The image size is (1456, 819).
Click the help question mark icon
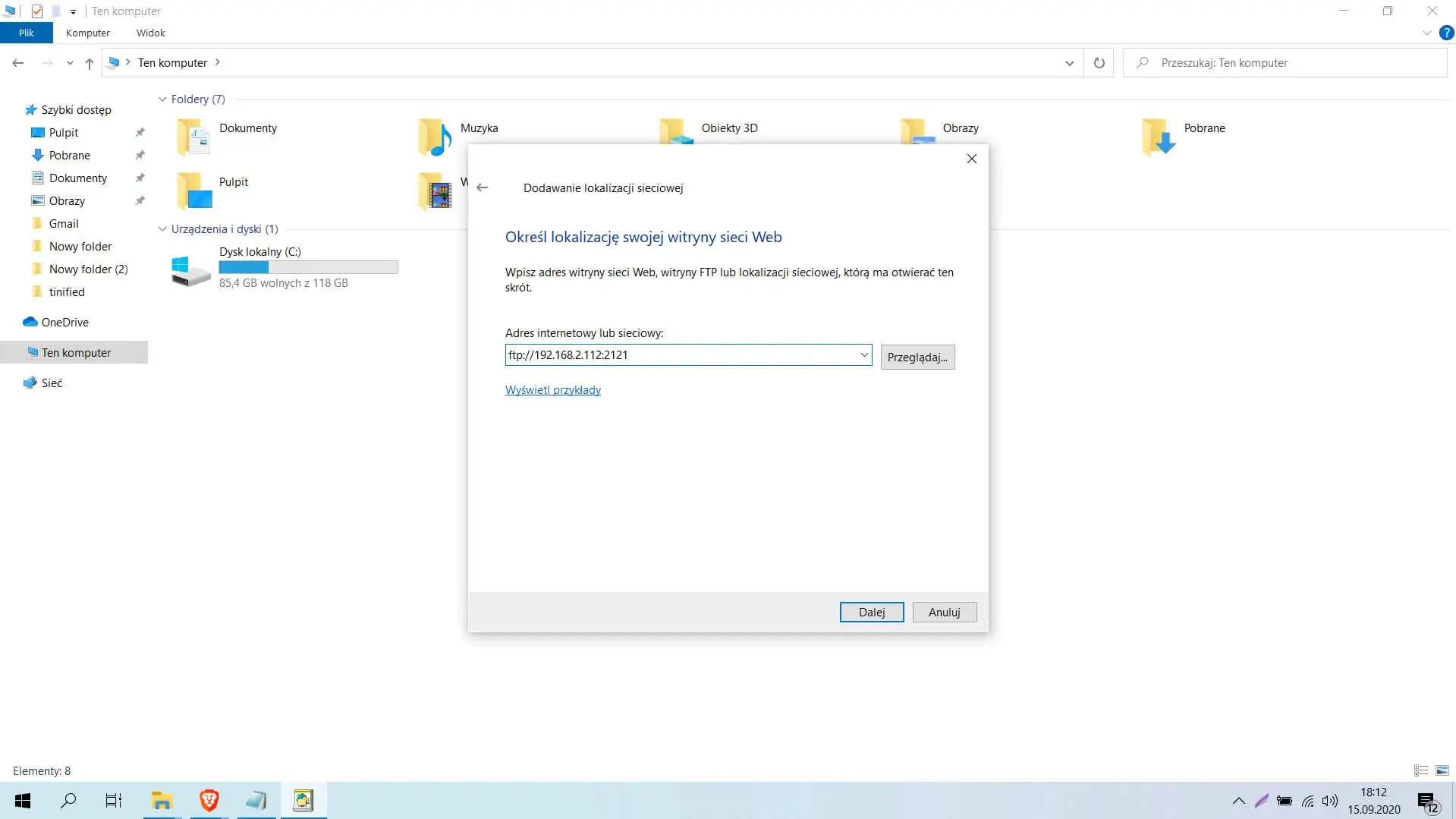tap(1446, 33)
